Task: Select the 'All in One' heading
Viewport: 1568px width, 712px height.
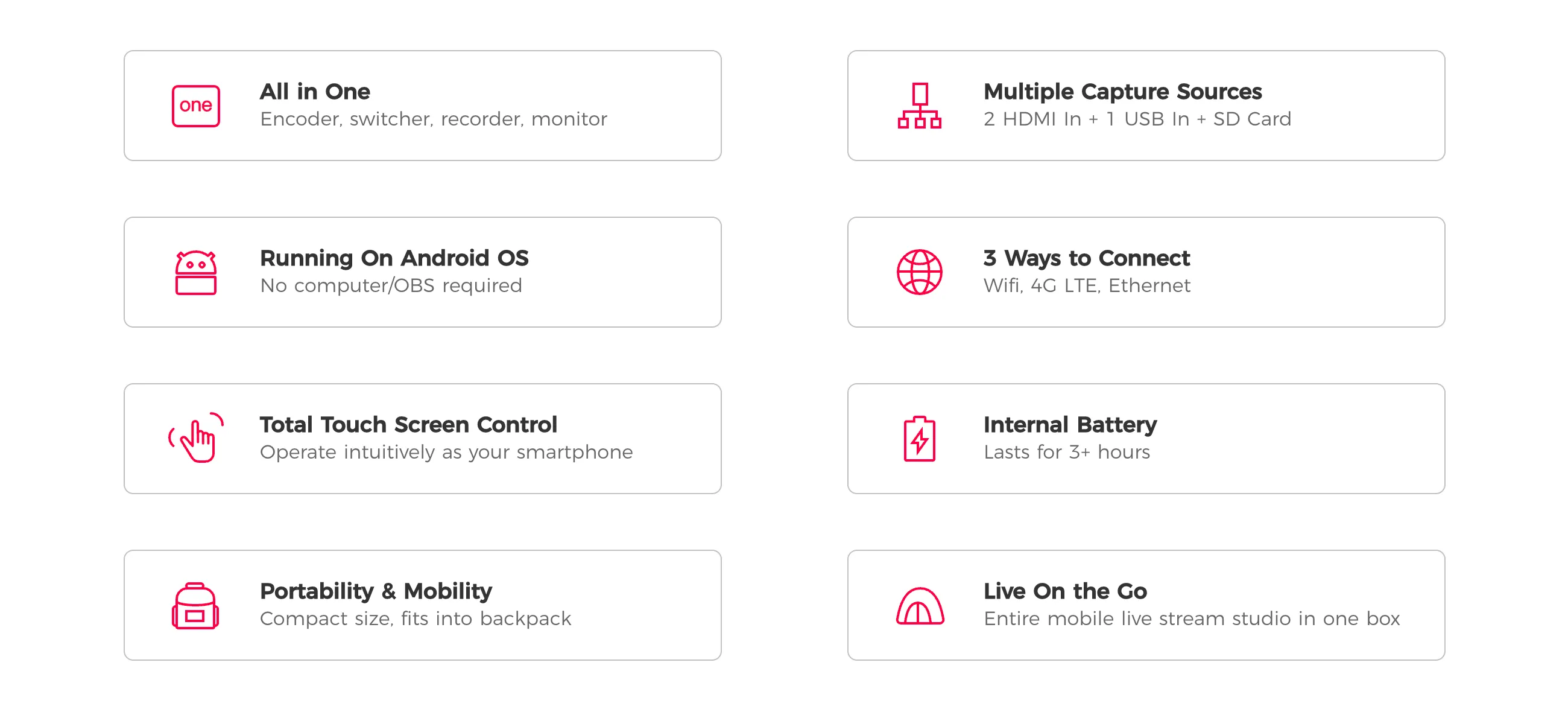Action: tap(315, 91)
